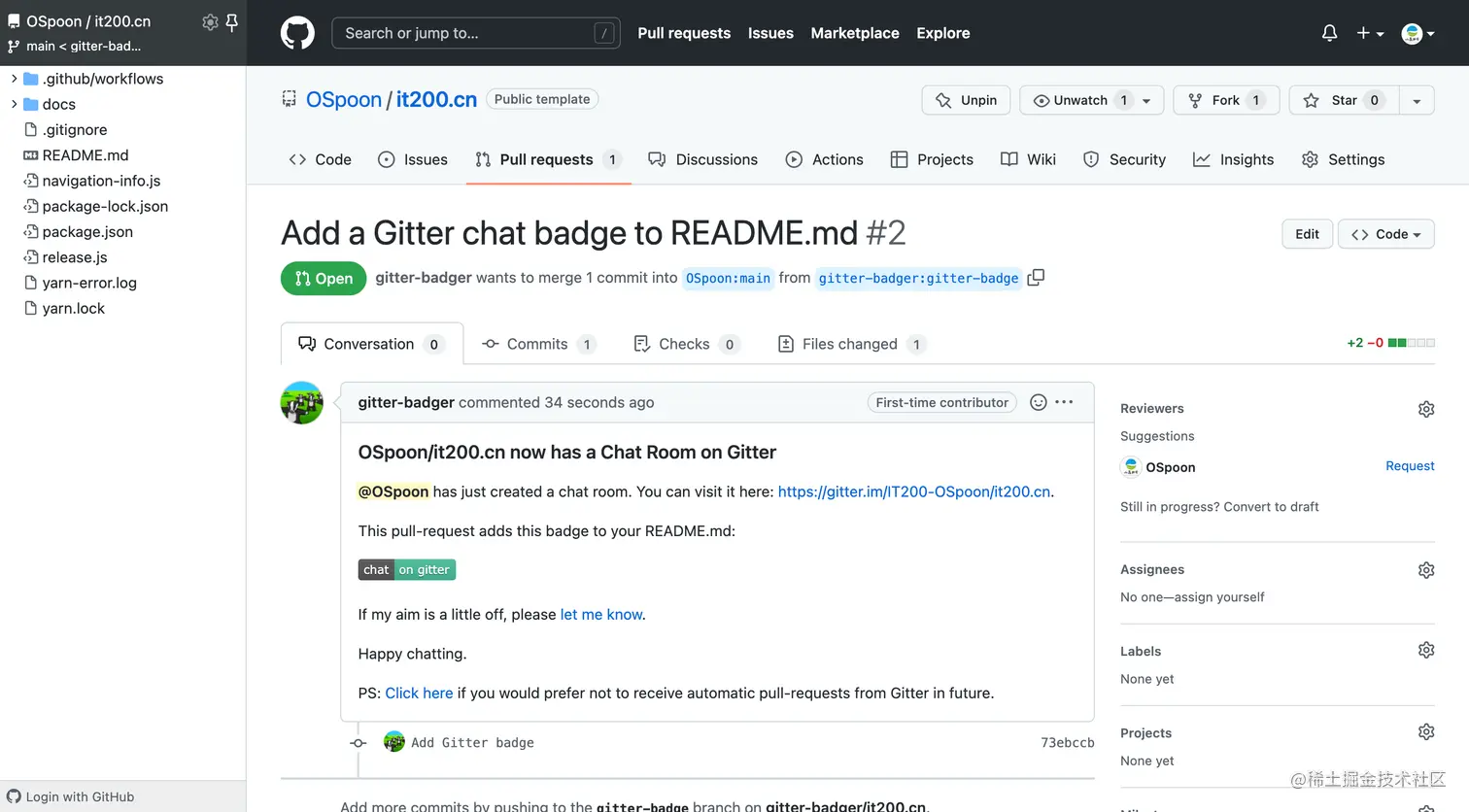Open the Actions tab
Screen dimensions: 1469x812
[824, 159]
